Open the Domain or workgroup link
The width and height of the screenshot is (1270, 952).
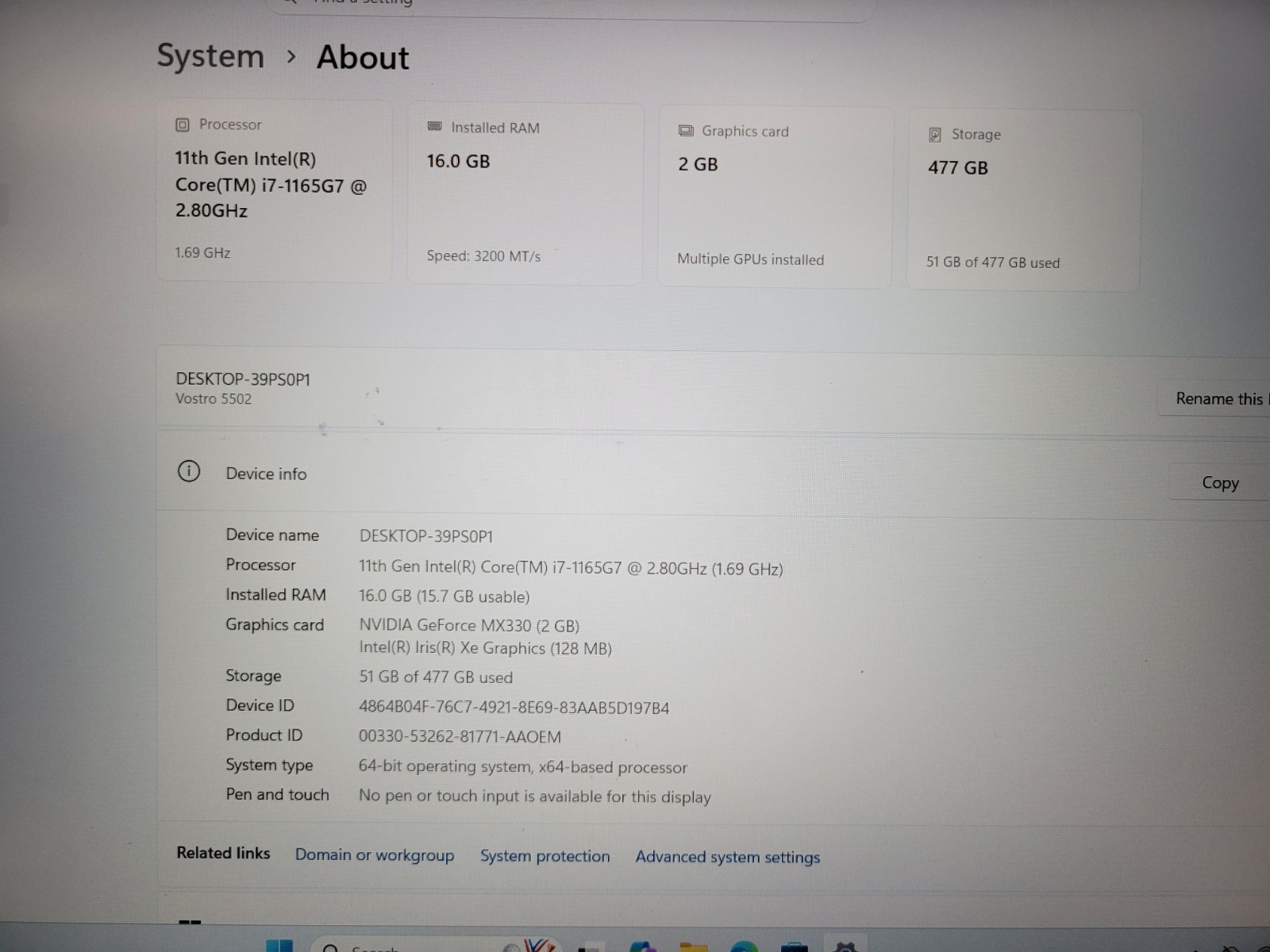pos(375,855)
